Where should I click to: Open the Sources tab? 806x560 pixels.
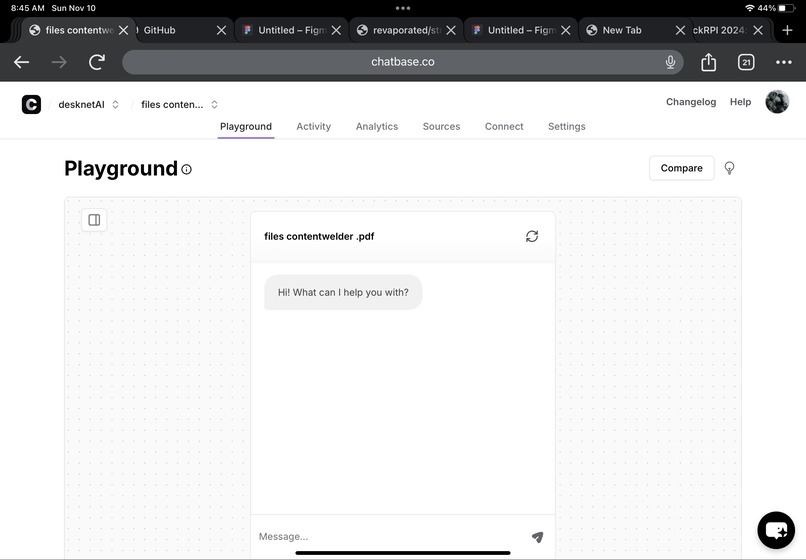pyautogui.click(x=441, y=127)
